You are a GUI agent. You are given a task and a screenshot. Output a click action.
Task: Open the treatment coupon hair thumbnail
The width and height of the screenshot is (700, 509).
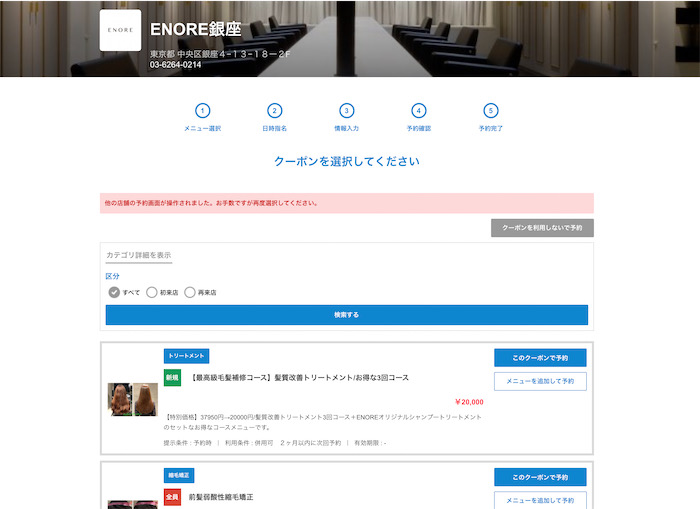(x=133, y=400)
